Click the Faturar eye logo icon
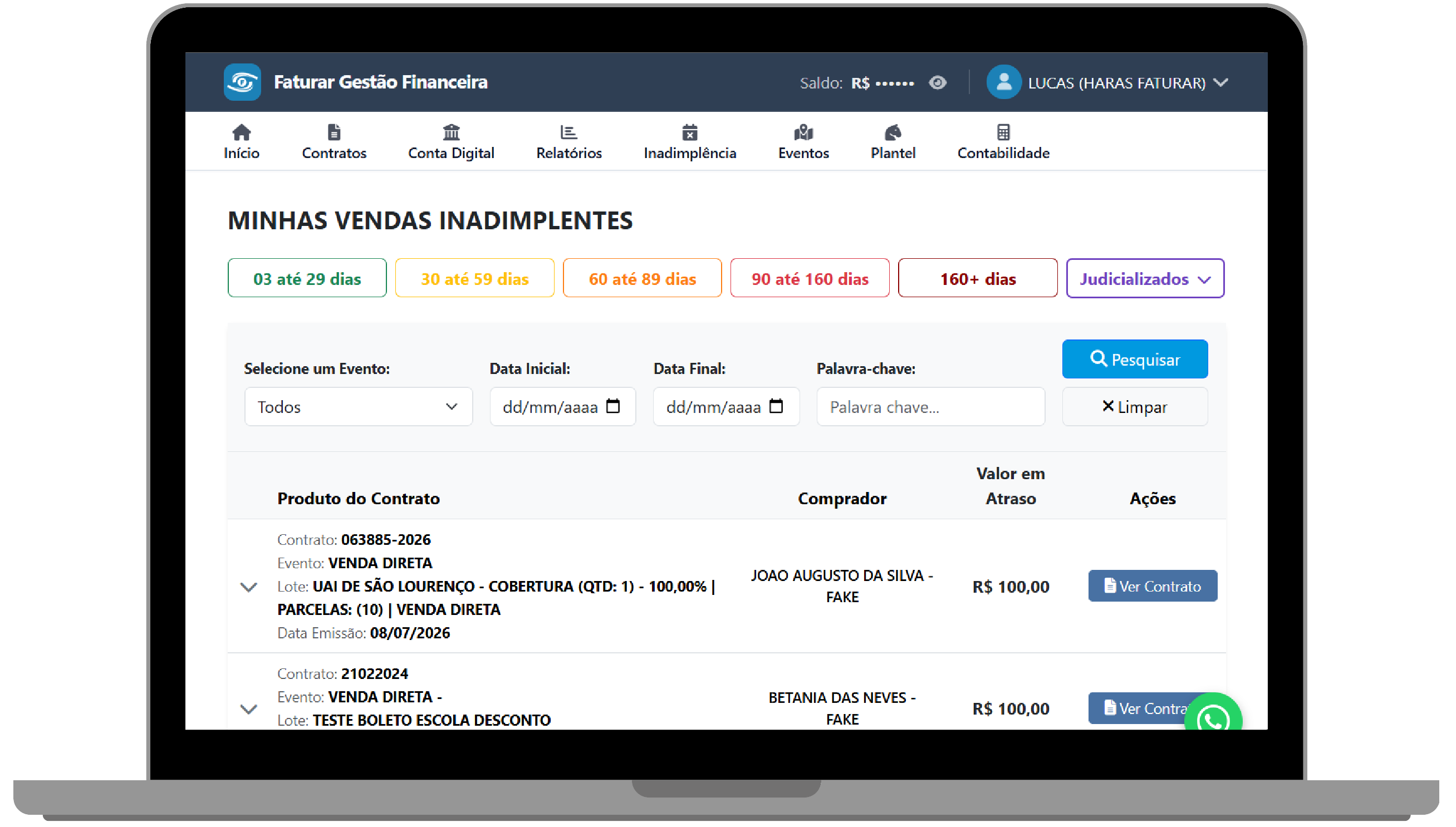The width and height of the screenshot is (1456, 827). [243, 82]
